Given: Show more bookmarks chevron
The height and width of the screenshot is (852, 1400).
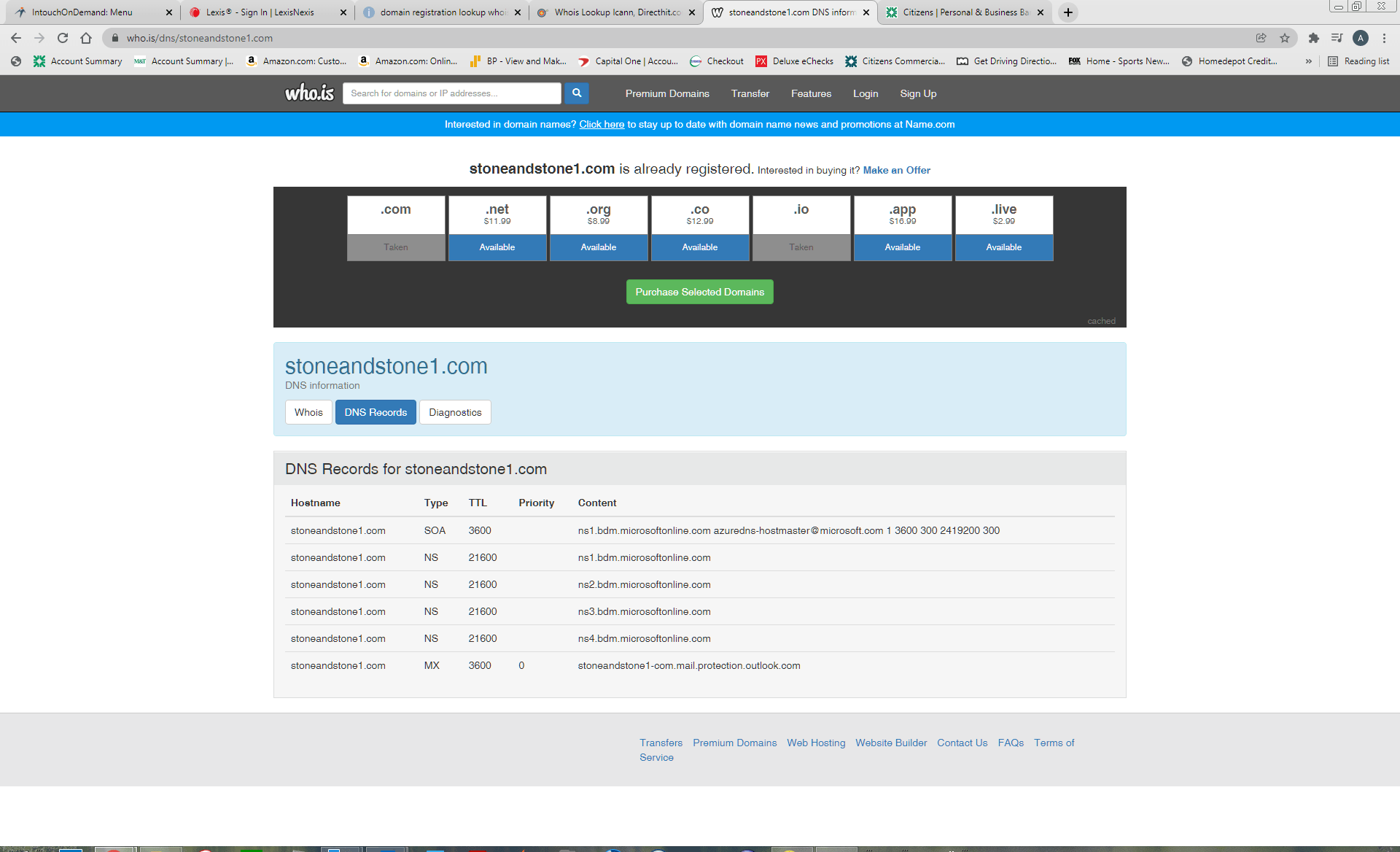Looking at the screenshot, I should [1308, 61].
